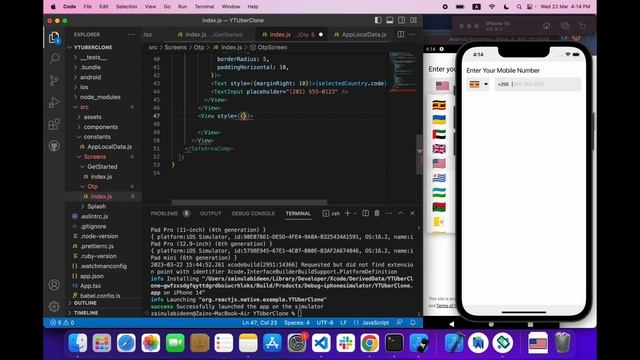640x360 pixels.
Task: Open the Extensions view
Action: point(54,124)
